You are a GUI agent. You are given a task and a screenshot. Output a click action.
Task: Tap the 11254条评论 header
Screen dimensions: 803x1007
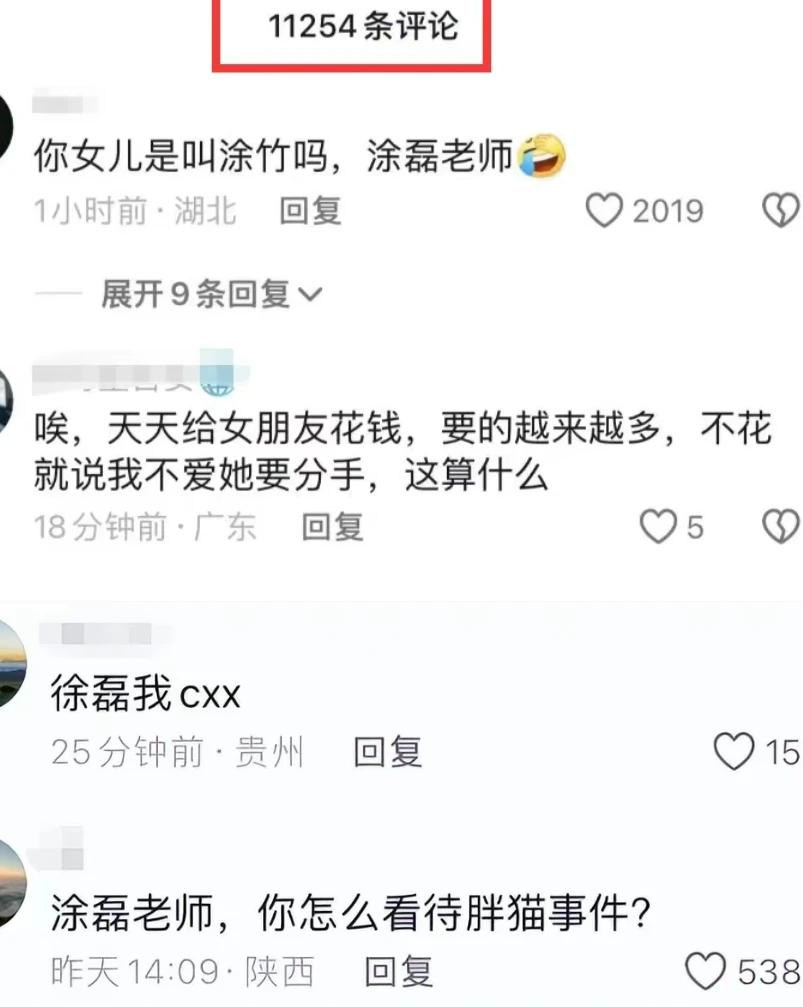click(363, 27)
